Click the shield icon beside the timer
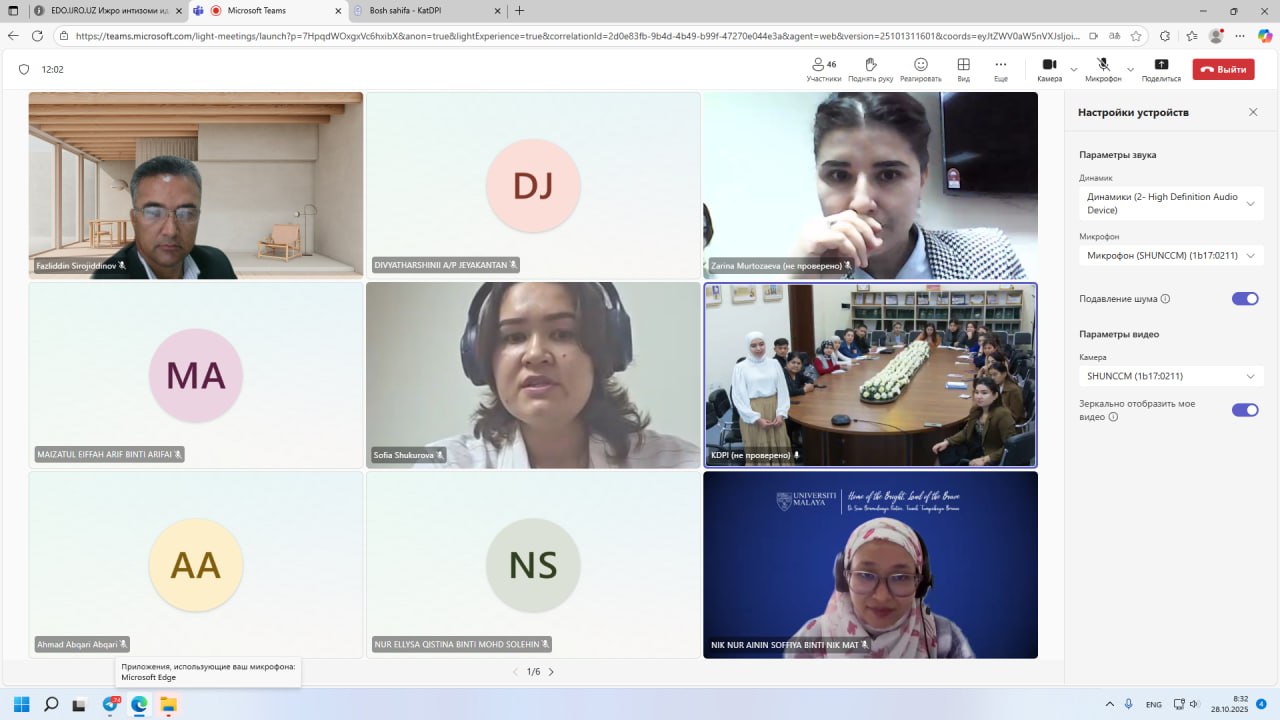The width and height of the screenshot is (1280, 720). tap(24, 70)
